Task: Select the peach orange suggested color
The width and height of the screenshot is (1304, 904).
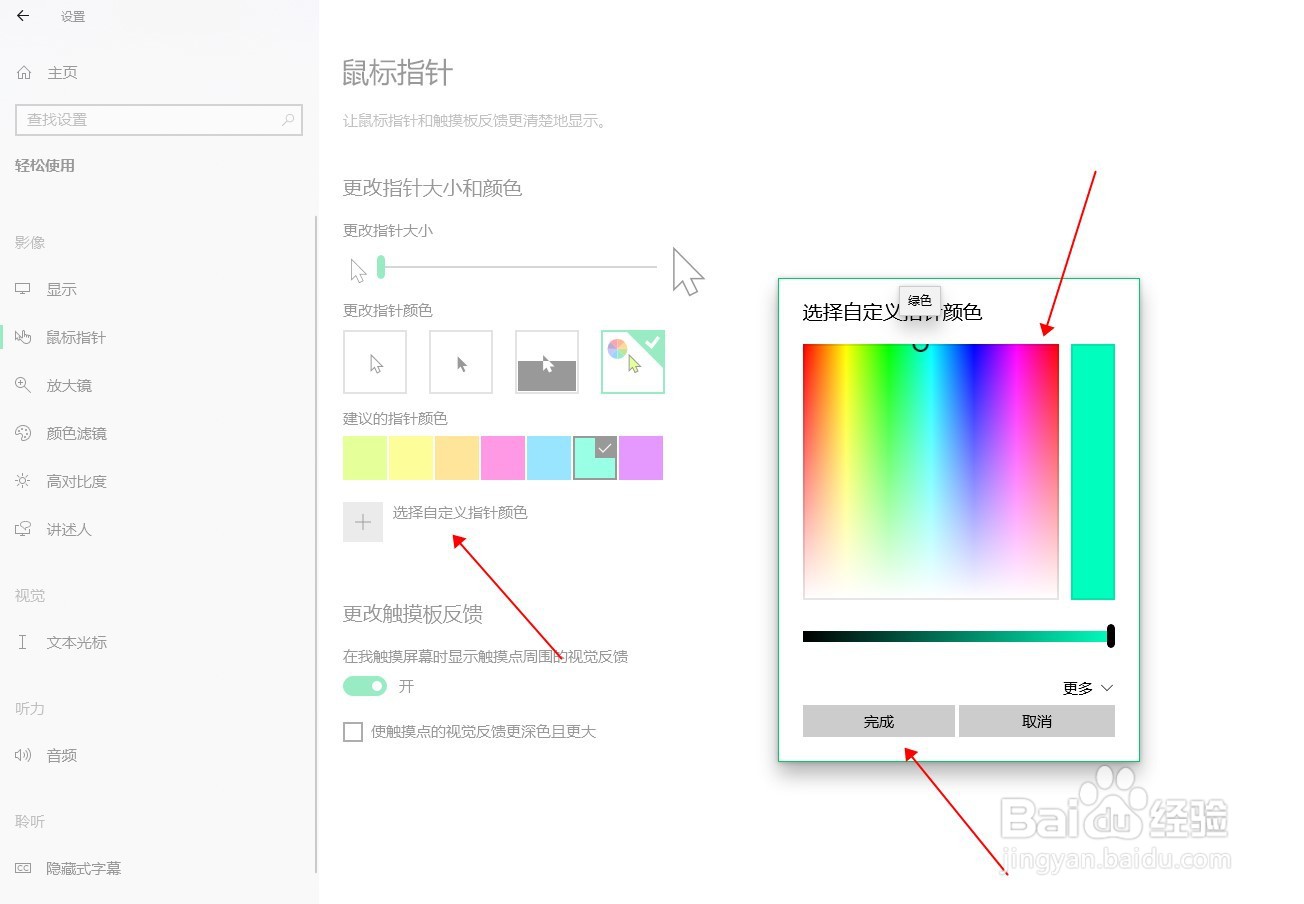Action: [457, 458]
